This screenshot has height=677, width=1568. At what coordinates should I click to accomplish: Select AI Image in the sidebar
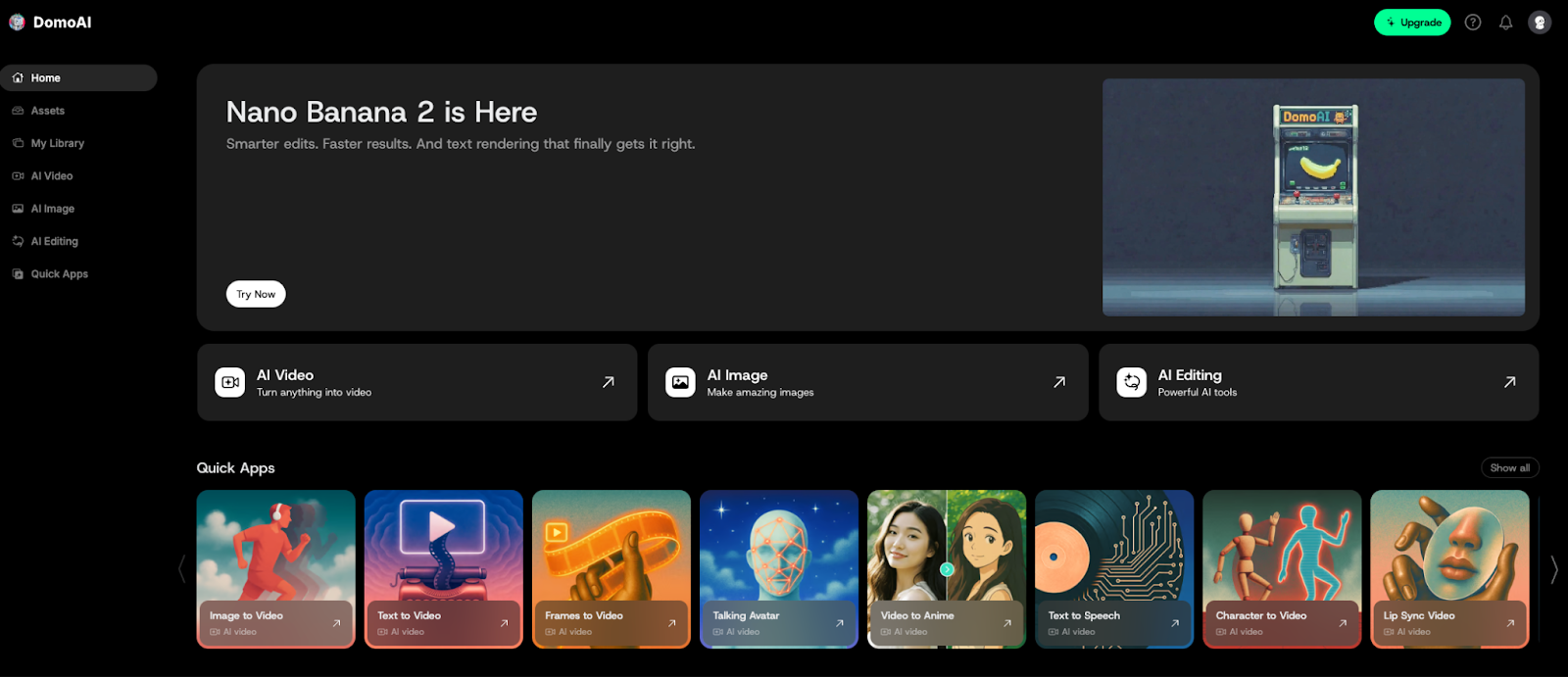point(78,209)
